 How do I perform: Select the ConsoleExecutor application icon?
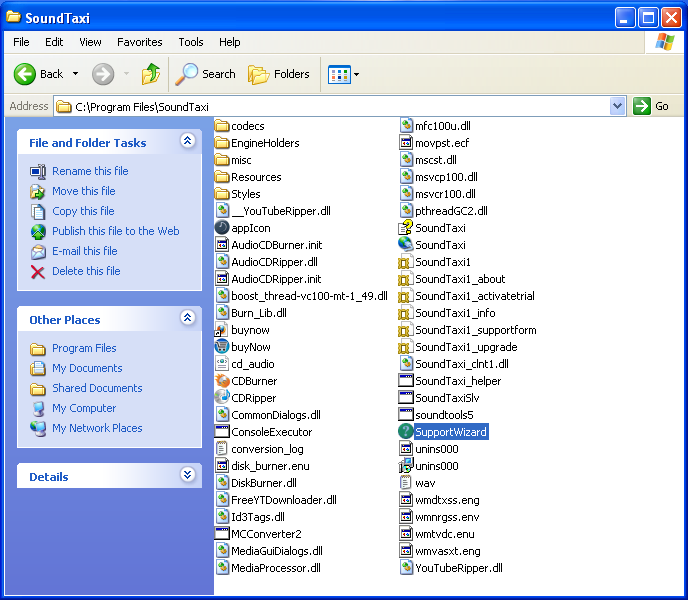[x=222, y=432]
